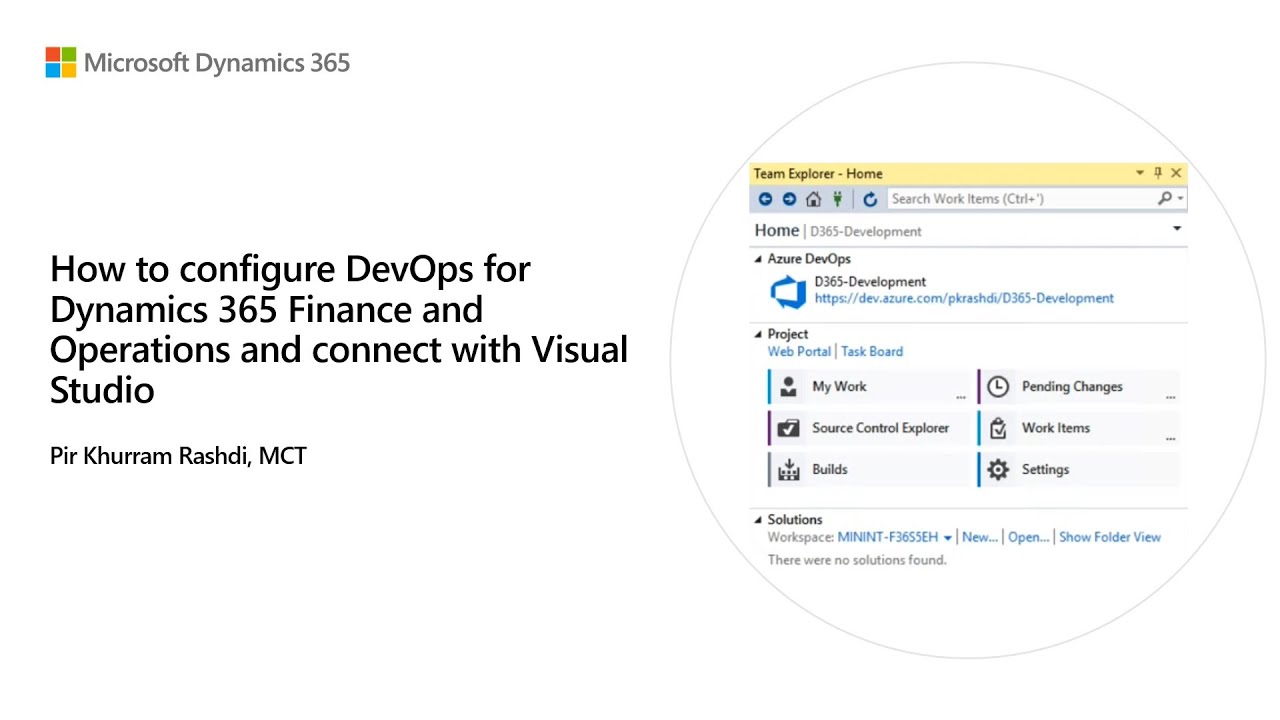1280x720 pixels.
Task: Close the Team Explorer panel
Action: [x=1176, y=173]
